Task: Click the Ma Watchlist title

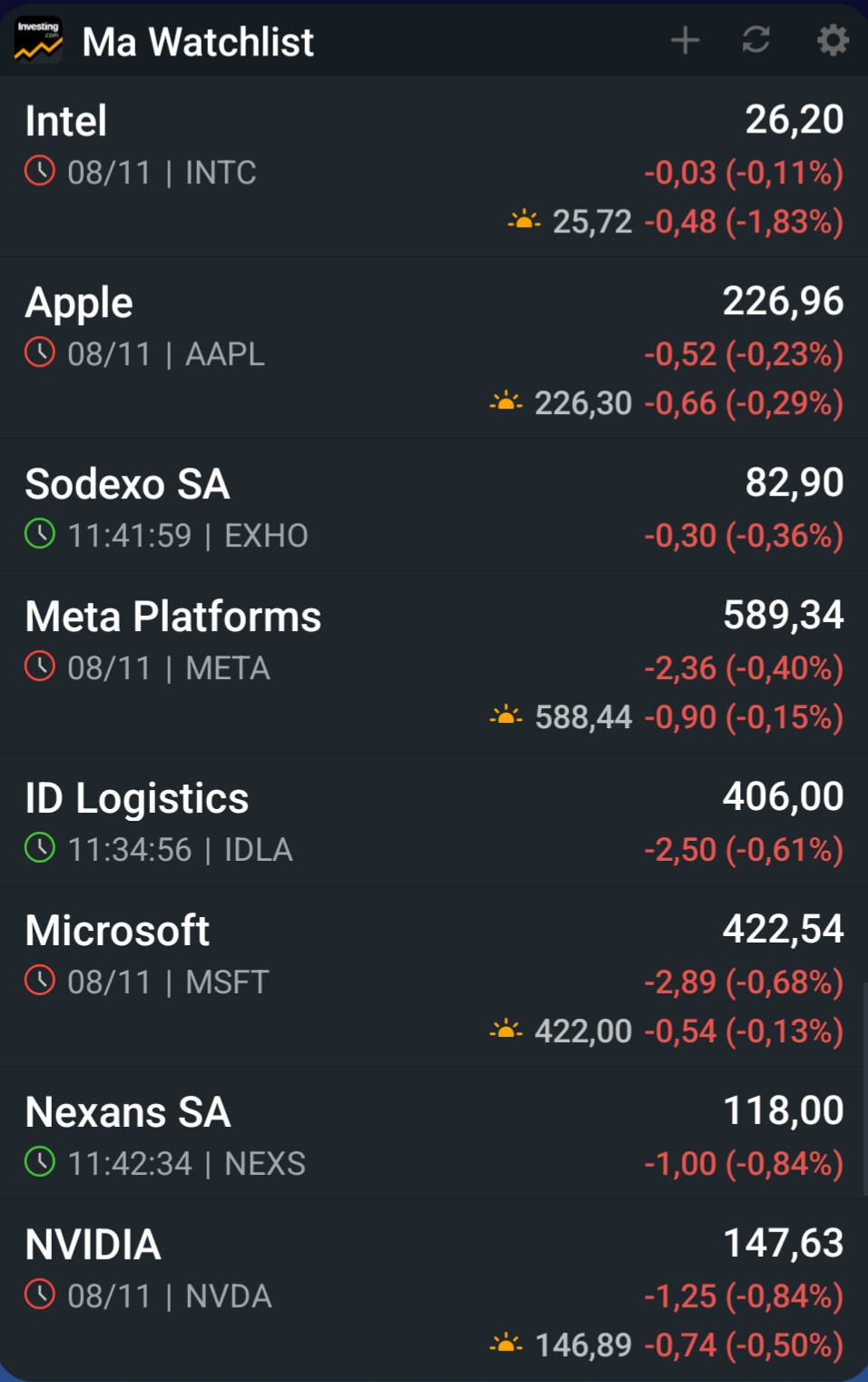Action: click(x=198, y=42)
